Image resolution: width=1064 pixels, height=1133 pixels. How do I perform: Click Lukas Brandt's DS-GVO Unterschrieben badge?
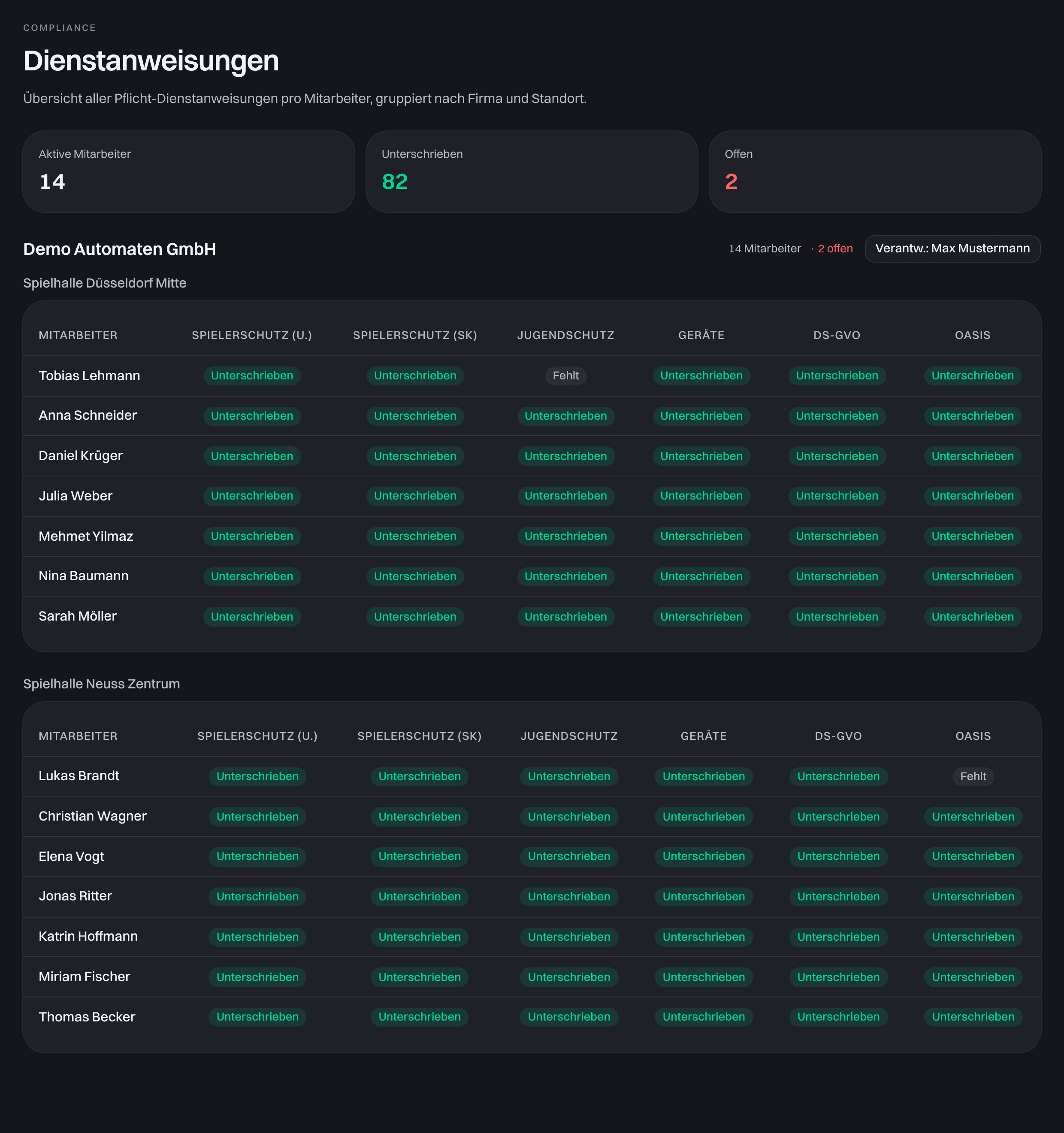838,776
